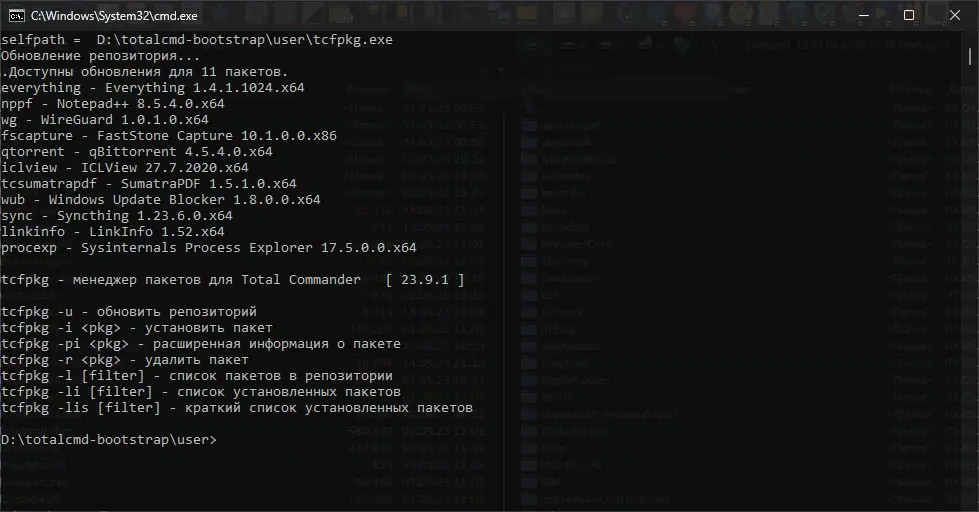Select the LinkInfo 1.52.x64 line
Viewport: 979px width, 512px height.
point(112,232)
